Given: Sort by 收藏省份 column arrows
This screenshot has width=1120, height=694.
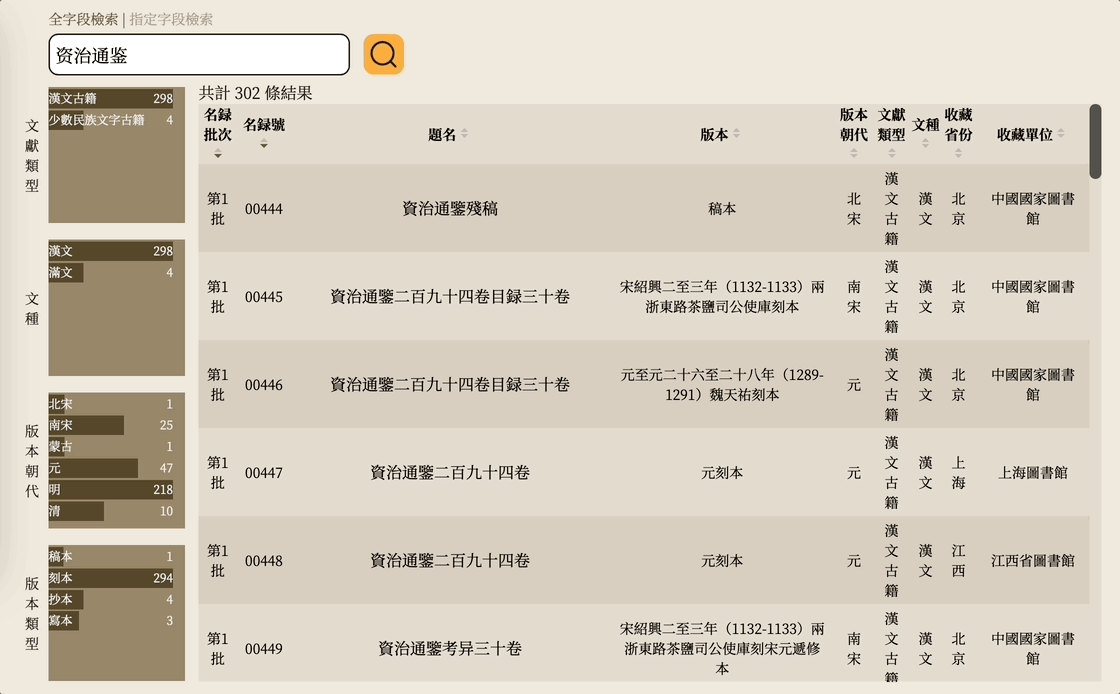Looking at the screenshot, I should pos(958,153).
